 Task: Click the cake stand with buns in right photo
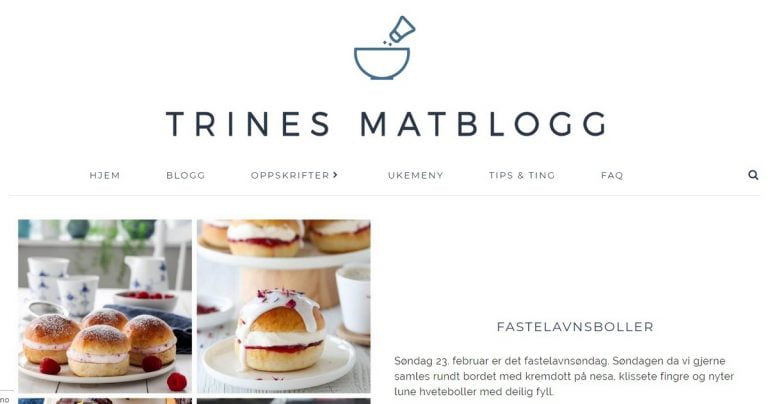(x=284, y=262)
